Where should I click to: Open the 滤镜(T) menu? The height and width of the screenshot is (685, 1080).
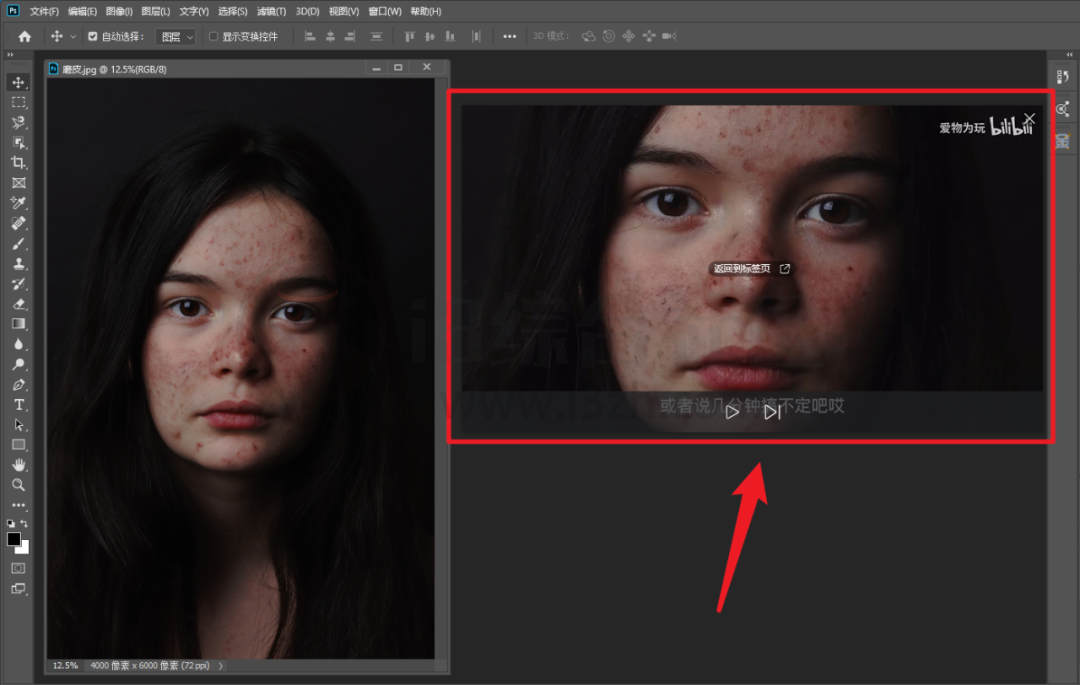[271, 12]
